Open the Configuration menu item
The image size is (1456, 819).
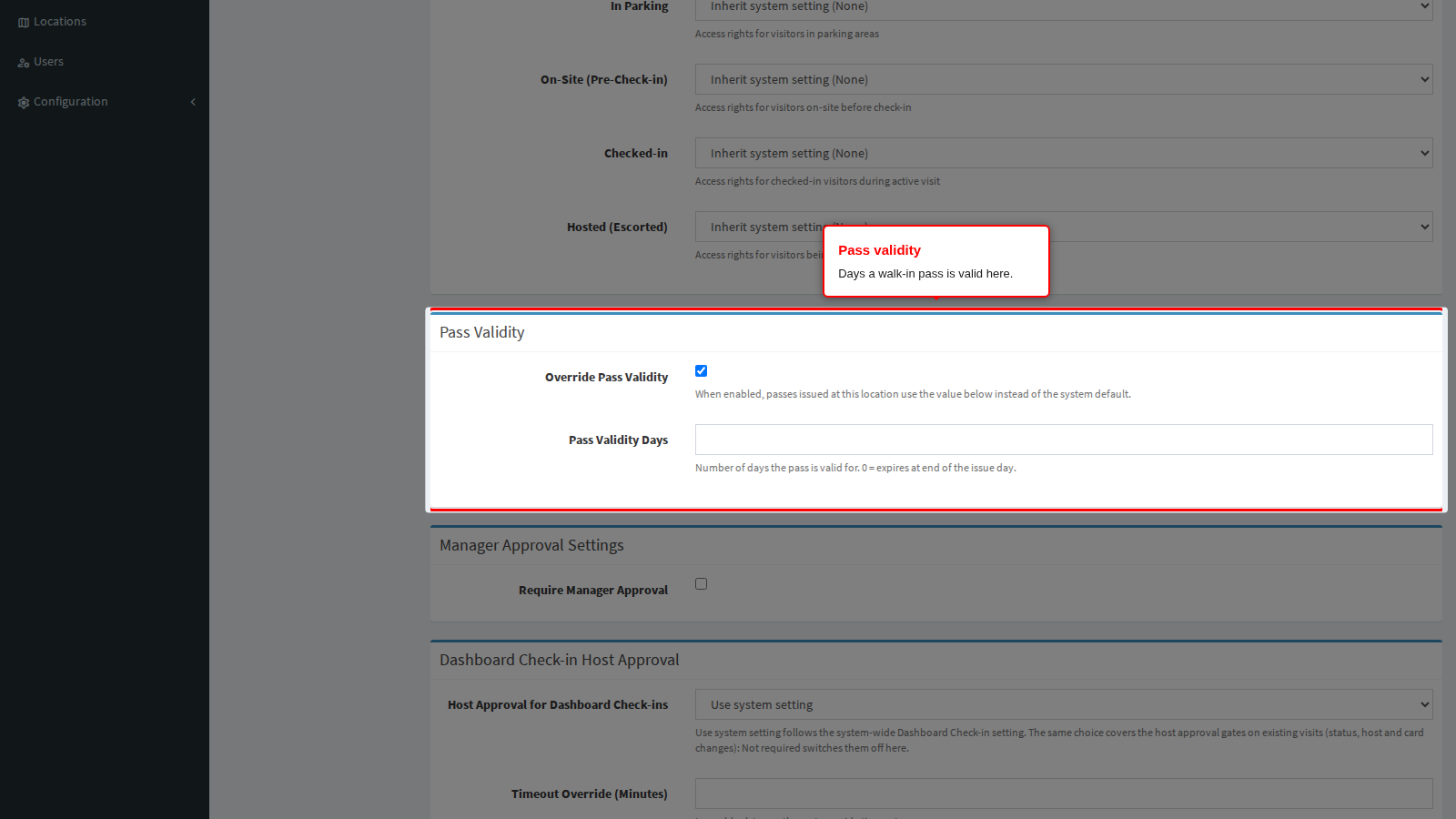pos(105,102)
